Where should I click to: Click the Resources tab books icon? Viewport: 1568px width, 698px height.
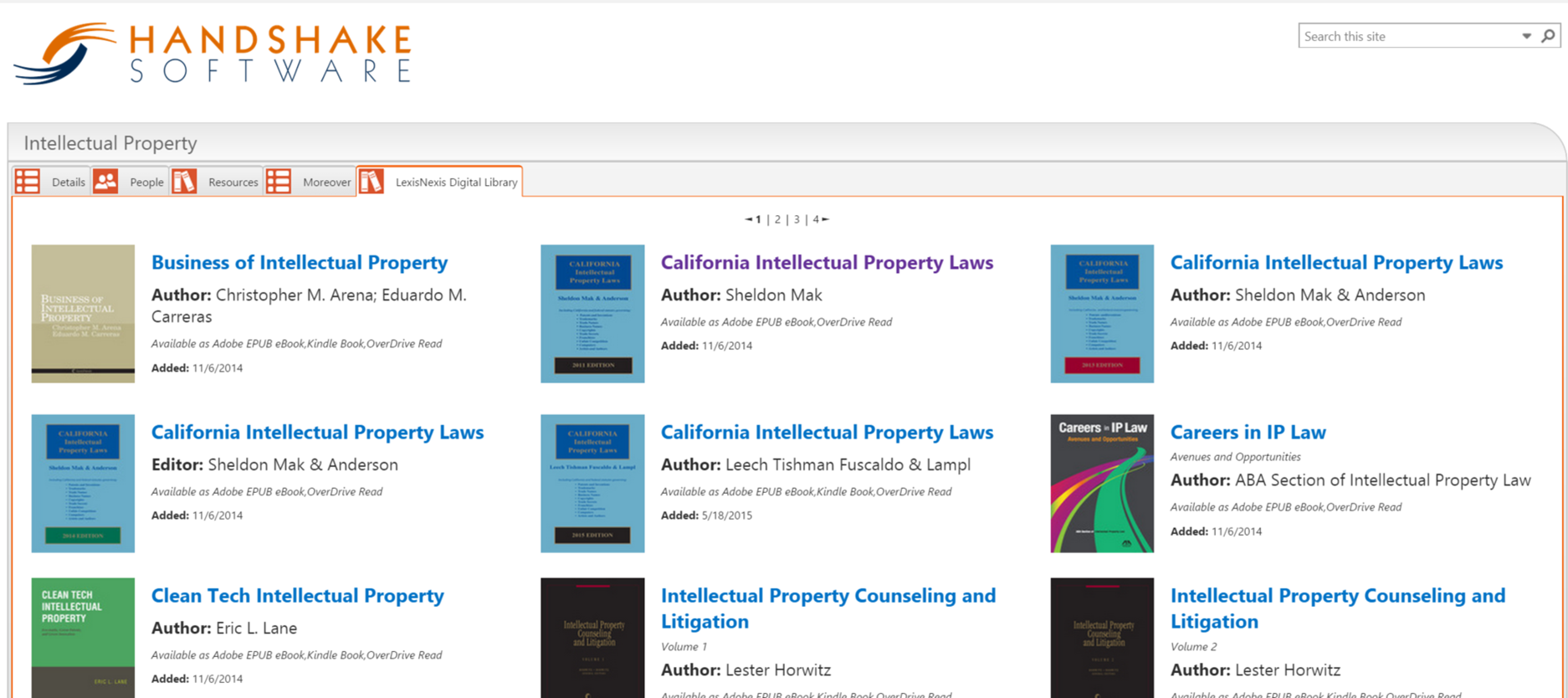[x=184, y=182]
